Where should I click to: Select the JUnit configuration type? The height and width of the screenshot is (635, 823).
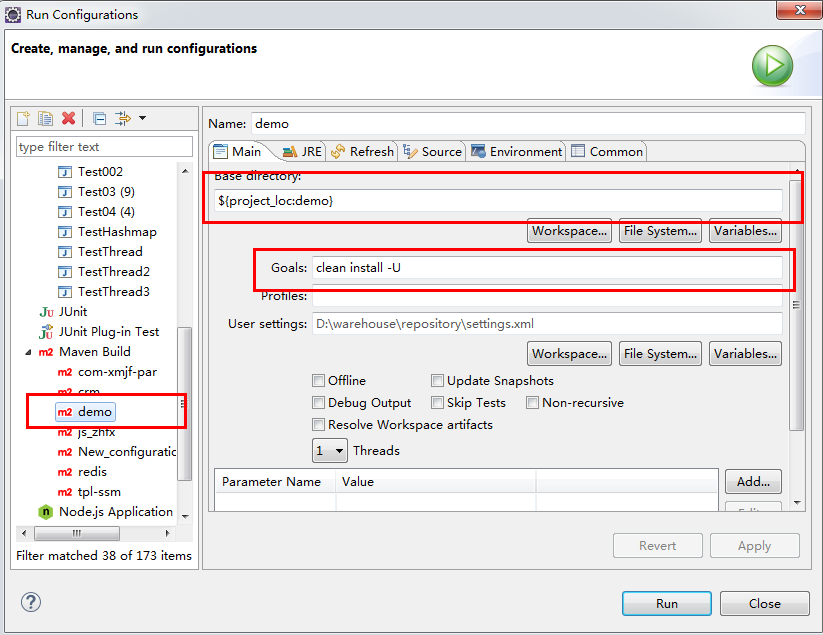(x=72, y=311)
